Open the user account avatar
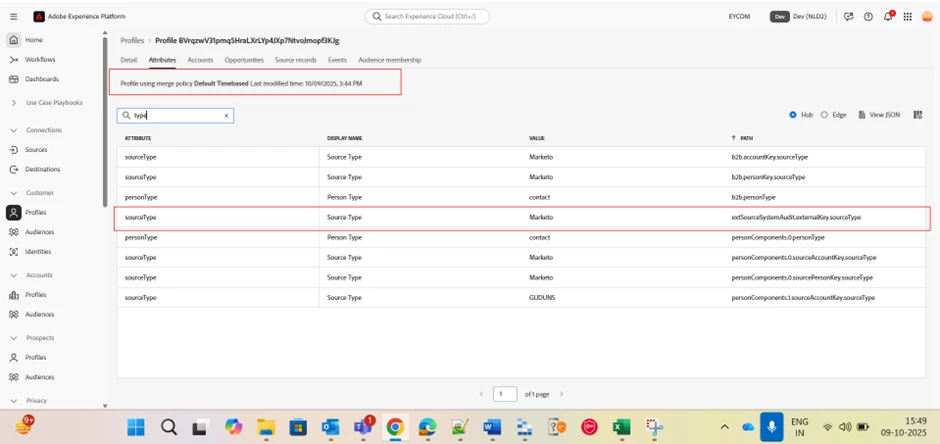This screenshot has height=444, width=940. pos(927,17)
